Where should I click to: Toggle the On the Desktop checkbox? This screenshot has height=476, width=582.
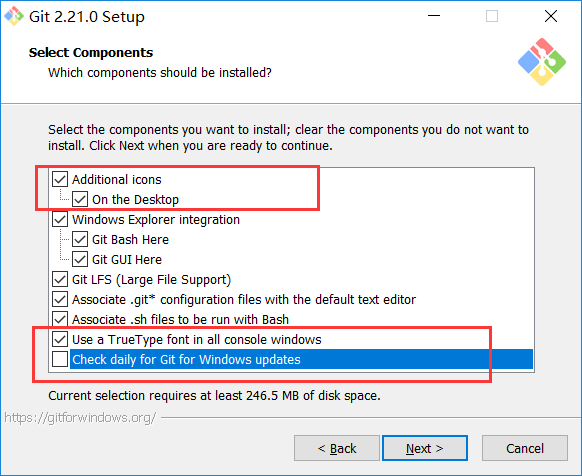pyautogui.click(x=80, y=199)
